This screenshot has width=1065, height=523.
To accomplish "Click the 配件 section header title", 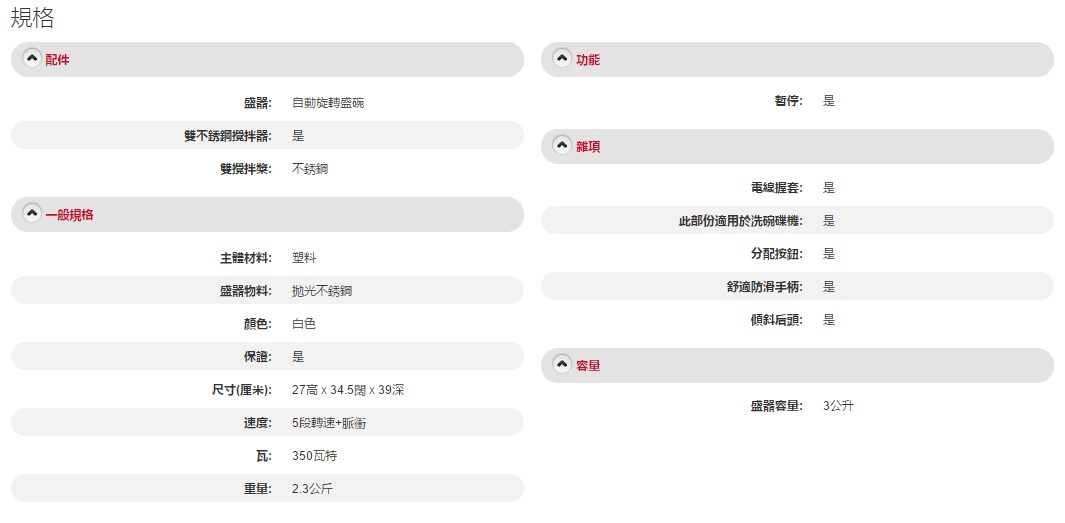I will pos(58,60).
